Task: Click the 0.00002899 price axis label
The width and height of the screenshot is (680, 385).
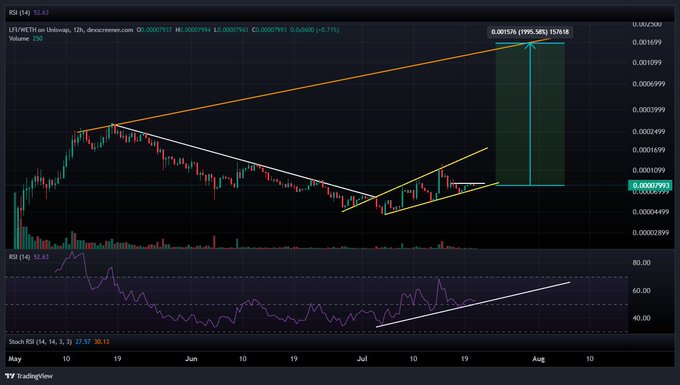Action: coord(650,233)
